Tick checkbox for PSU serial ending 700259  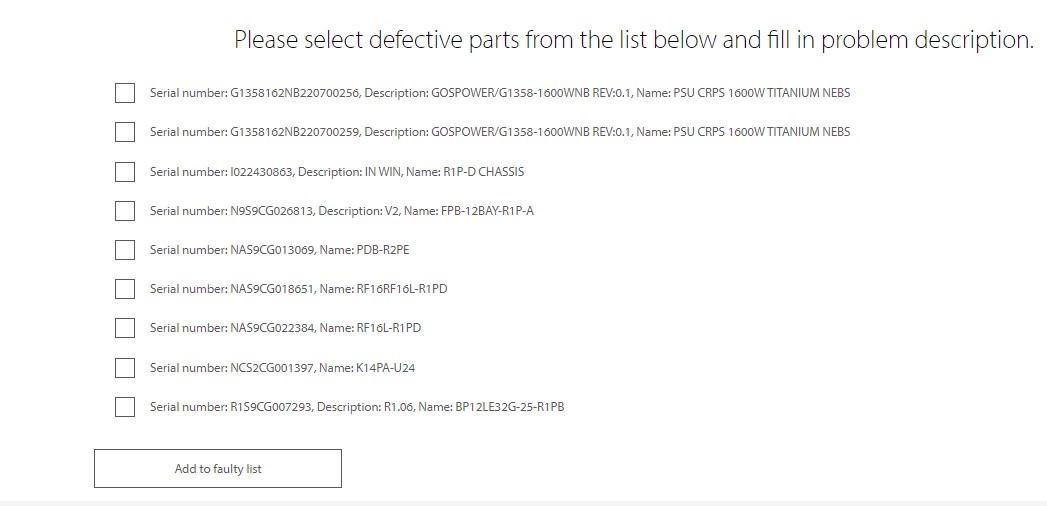point(125,132)
